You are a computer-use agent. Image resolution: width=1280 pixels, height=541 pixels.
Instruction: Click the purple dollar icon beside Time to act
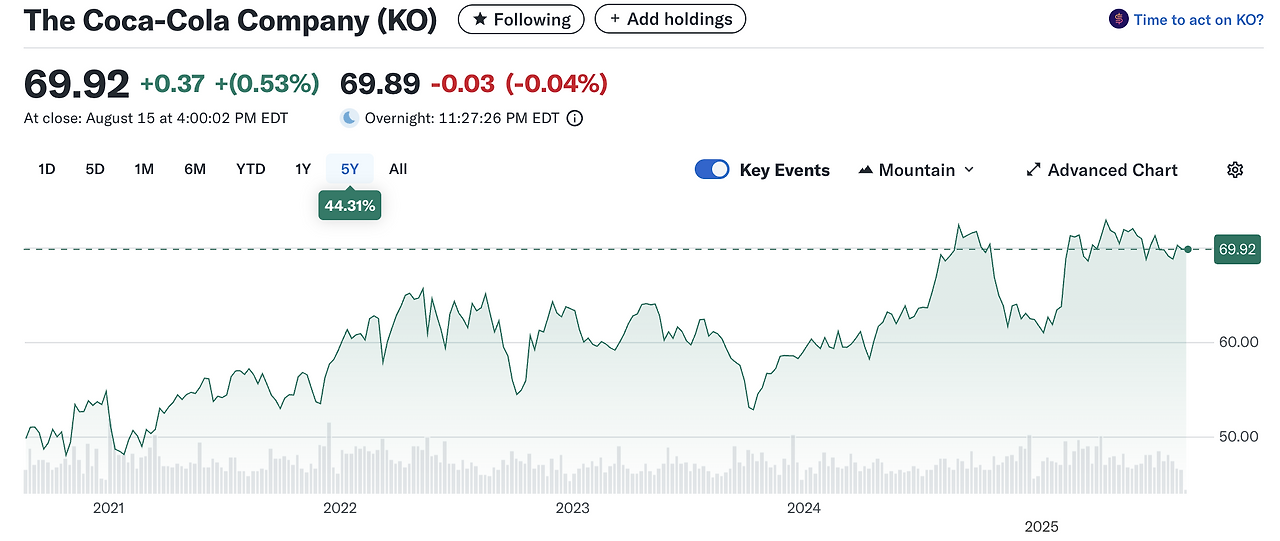pyautogui.click(x=1118, y=19)
